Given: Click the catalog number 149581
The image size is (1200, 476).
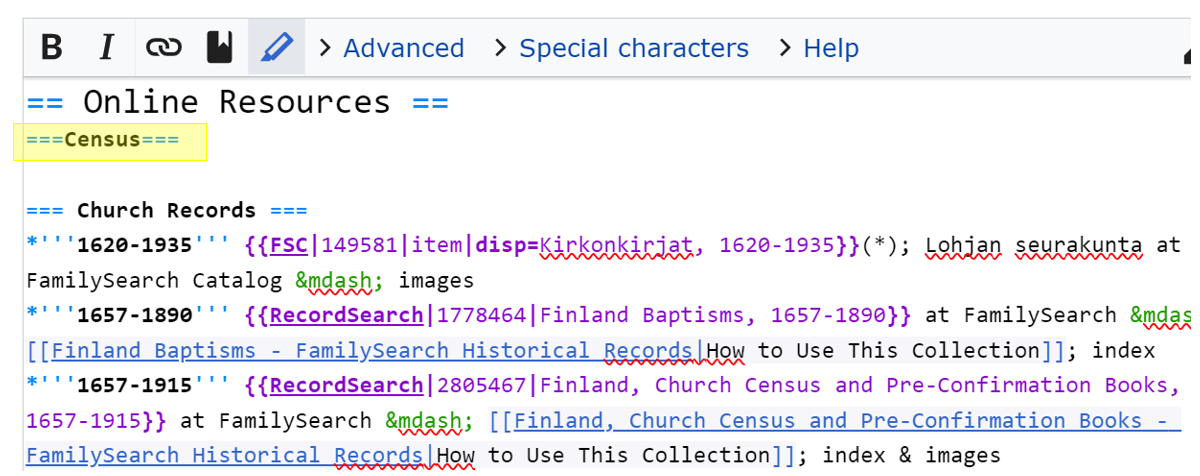Looking at the screenshot, I should pyautogui.click(x=357, y=246).
